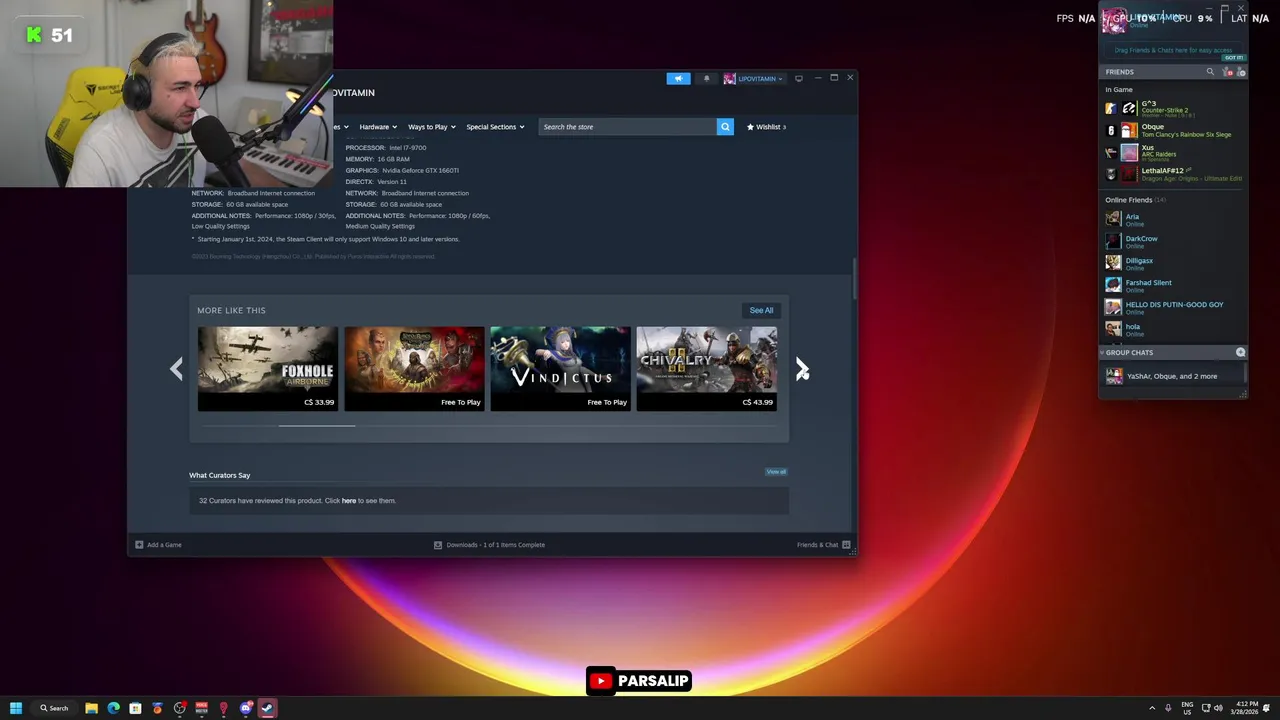This screenshot has width=1280, height=720.
Task: Open the Ways to Play menu
Action: coord(431,127)
